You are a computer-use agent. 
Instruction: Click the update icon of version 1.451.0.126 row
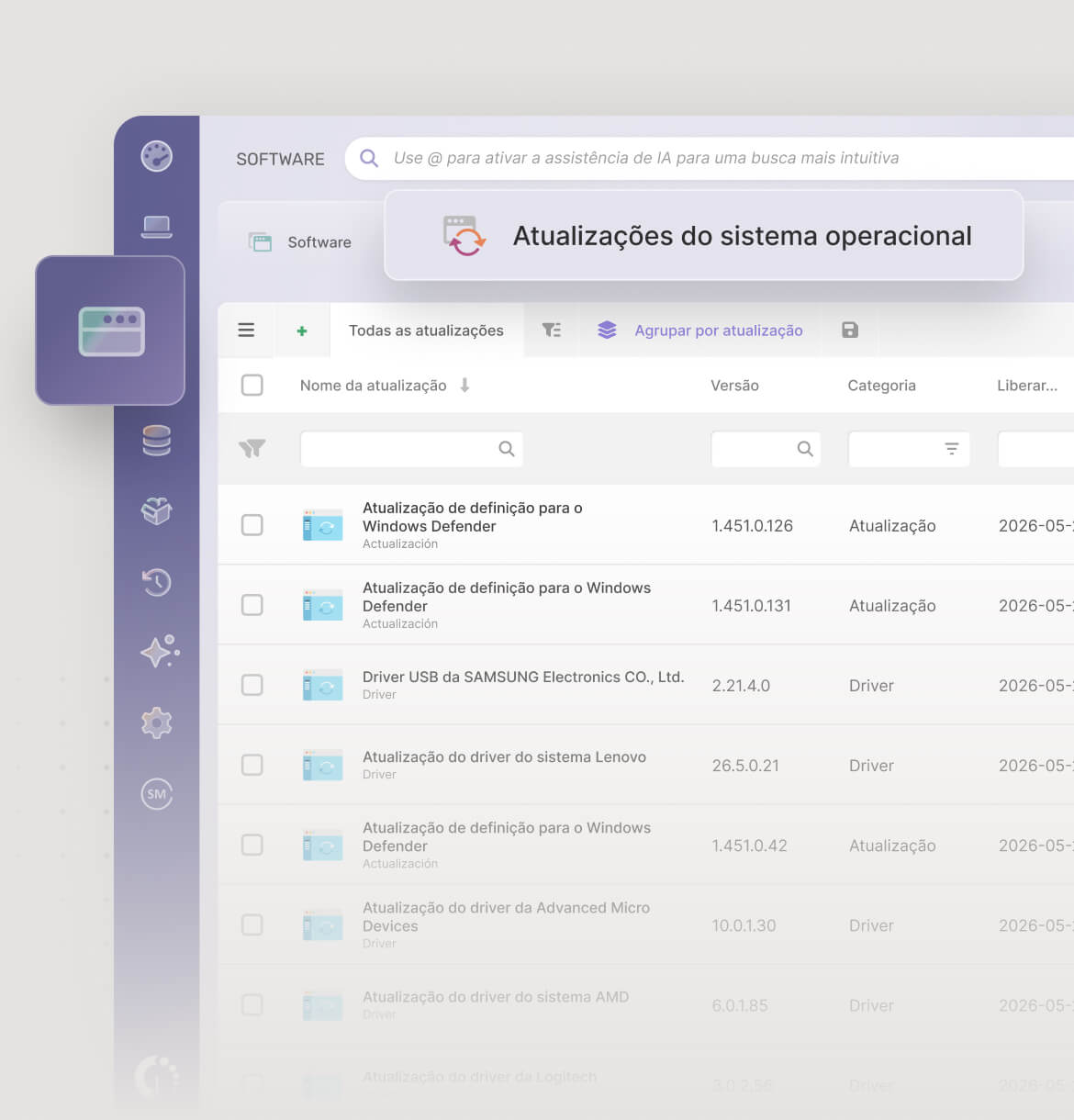[323, 525]
